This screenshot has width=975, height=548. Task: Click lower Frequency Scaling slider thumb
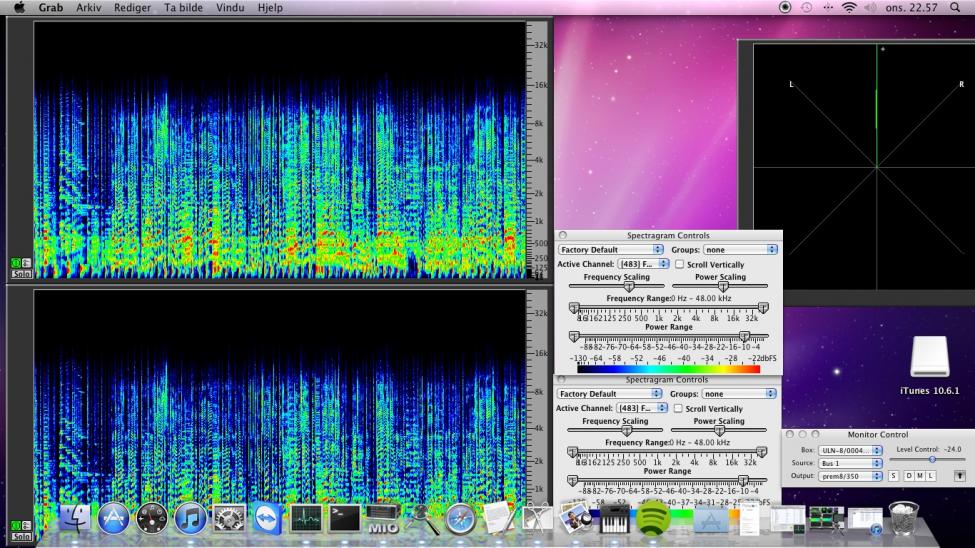tap(627, 430)
